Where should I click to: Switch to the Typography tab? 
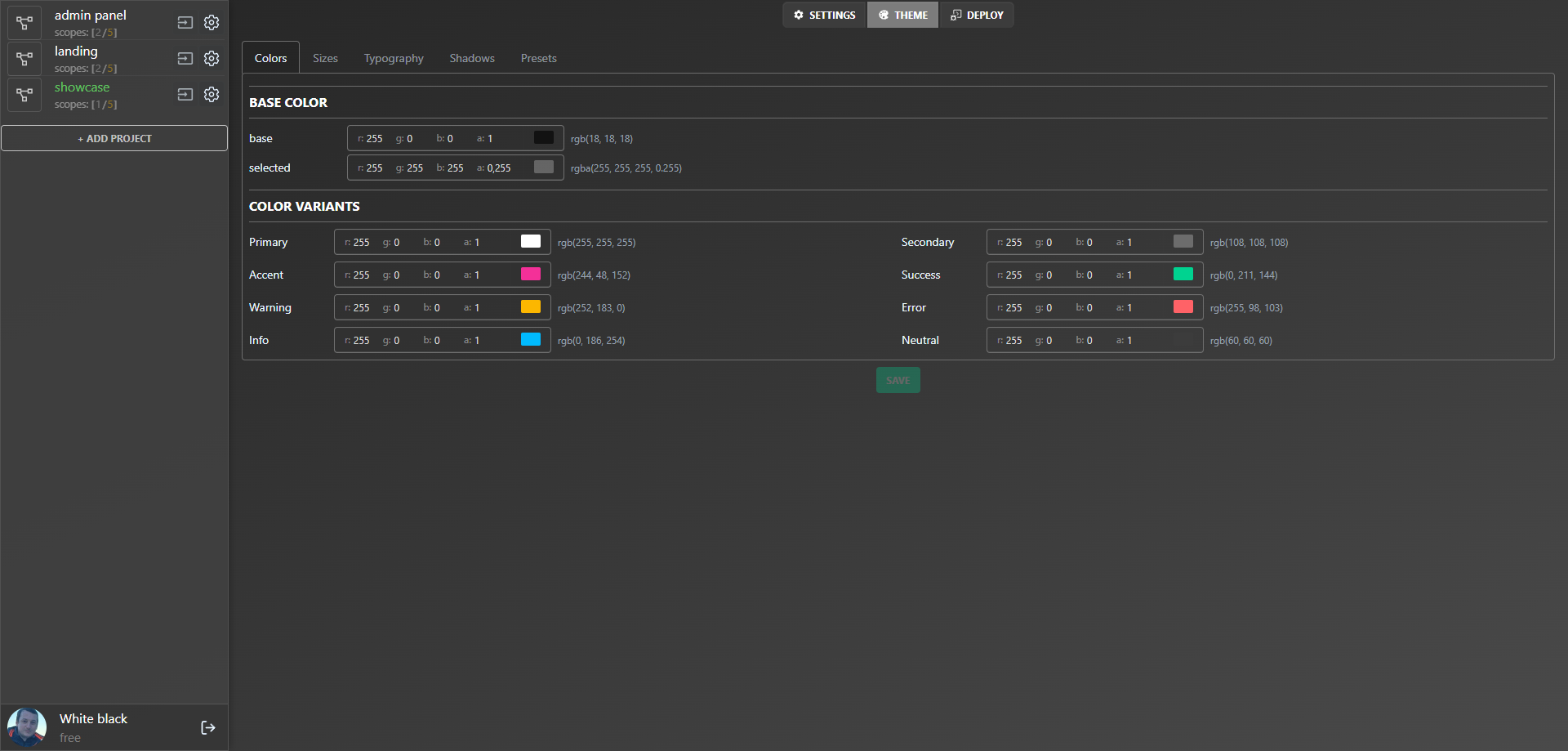tap(394, 58)
